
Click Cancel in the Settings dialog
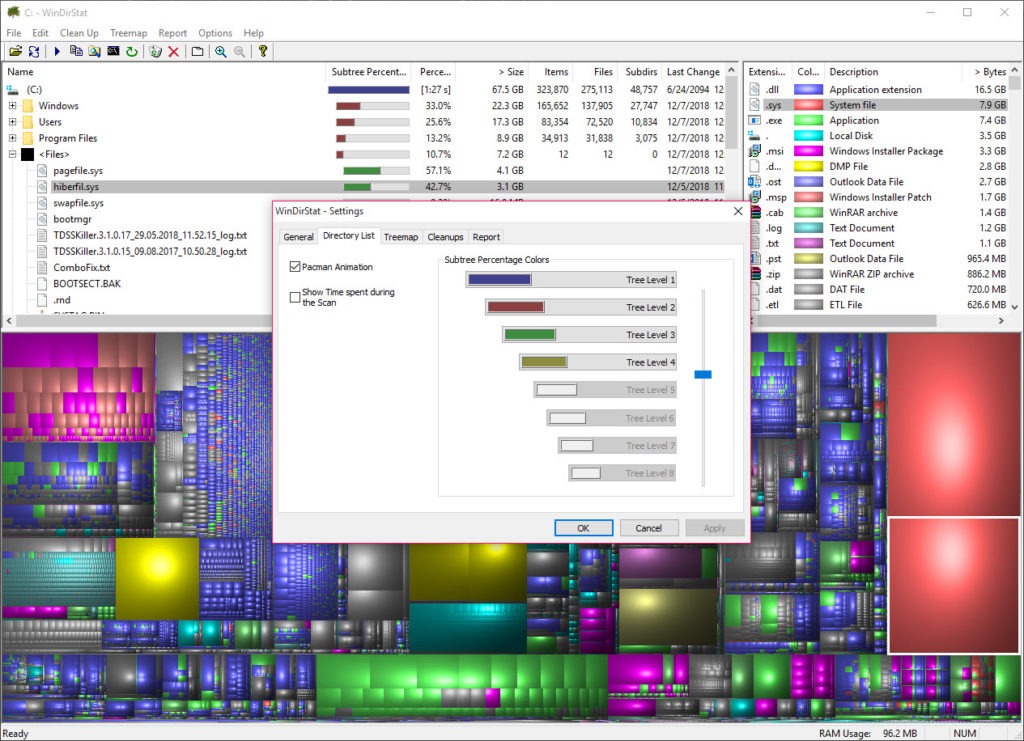tap(648, 528)
